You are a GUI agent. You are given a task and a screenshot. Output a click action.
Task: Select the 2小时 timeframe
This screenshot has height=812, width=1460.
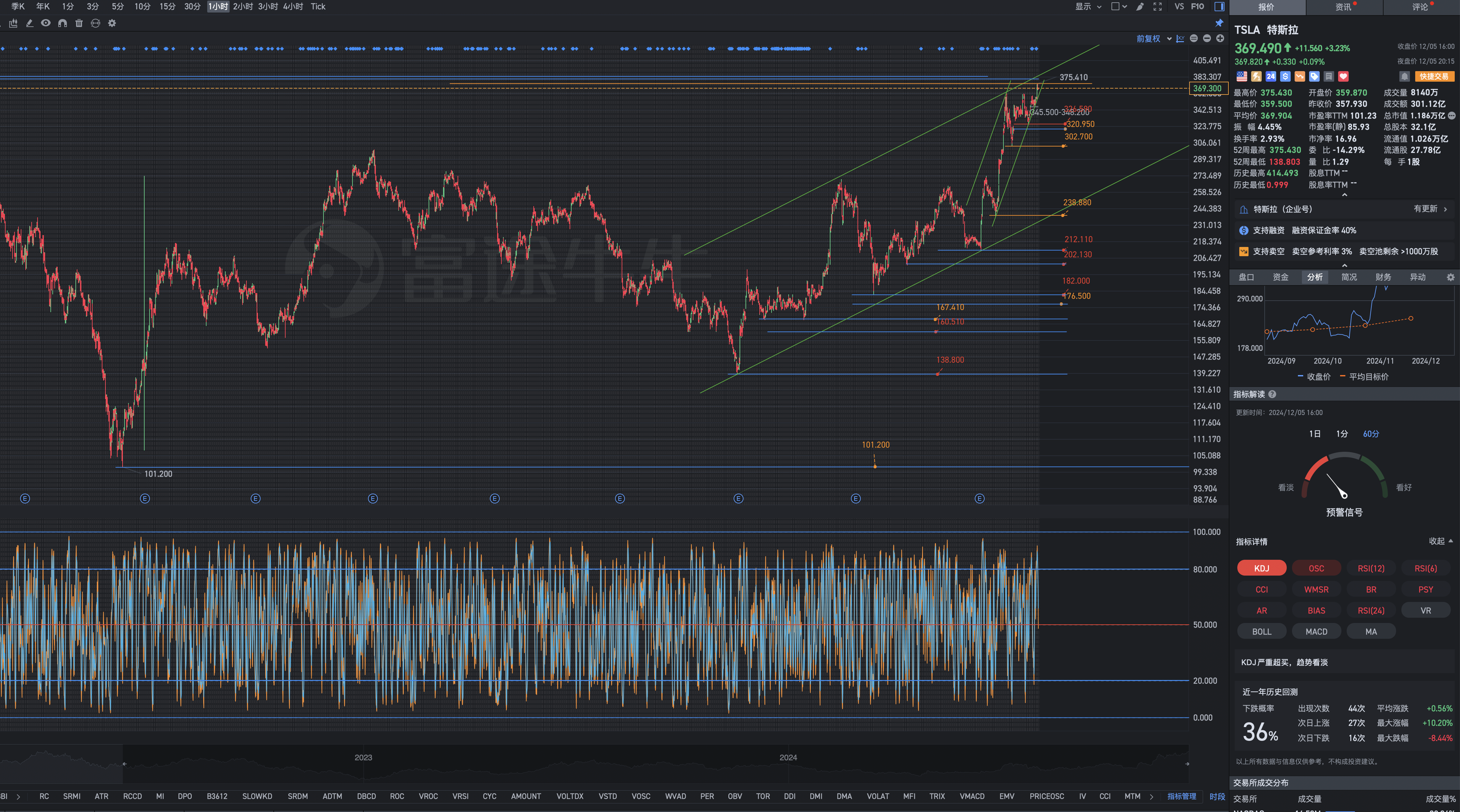click(x=242, y=7)
